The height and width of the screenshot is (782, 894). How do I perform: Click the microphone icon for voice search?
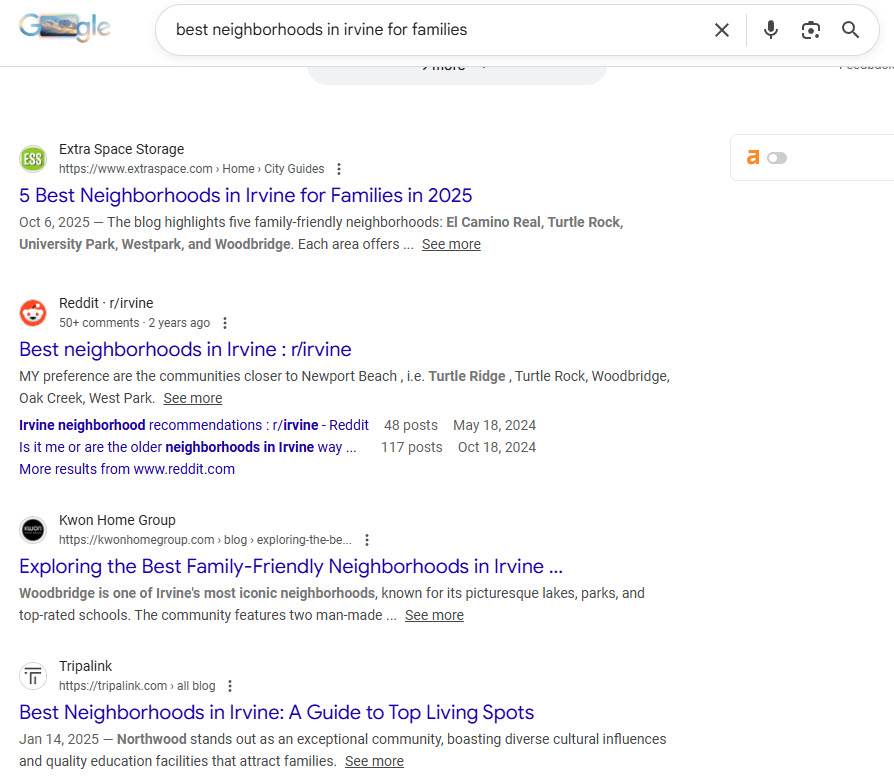pyautogui.click(x=770, y=30)
